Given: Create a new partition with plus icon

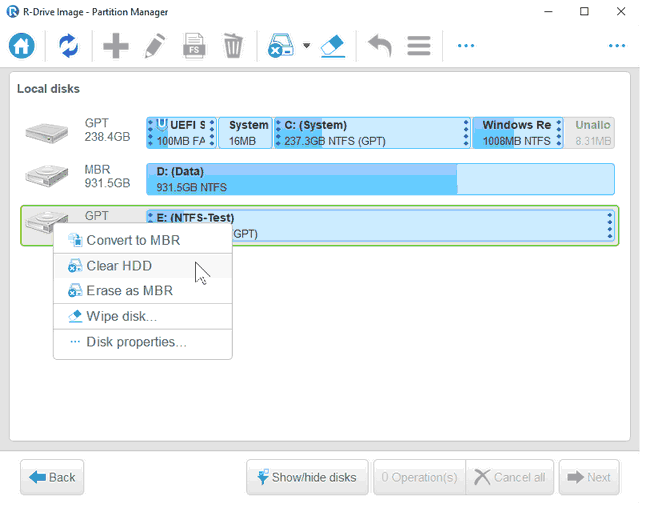Looking at the screenshot, I should (116, 46).
